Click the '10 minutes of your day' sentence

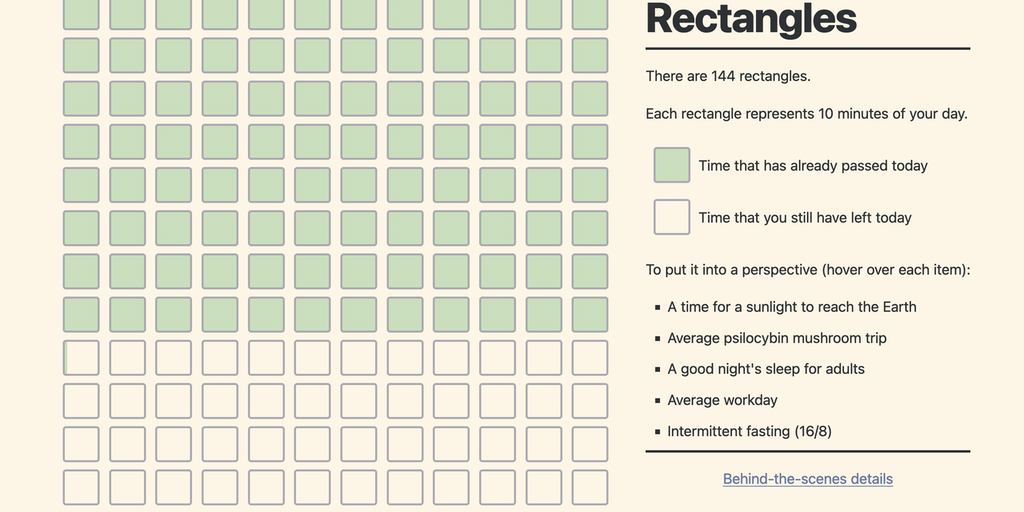pos(806,114)
